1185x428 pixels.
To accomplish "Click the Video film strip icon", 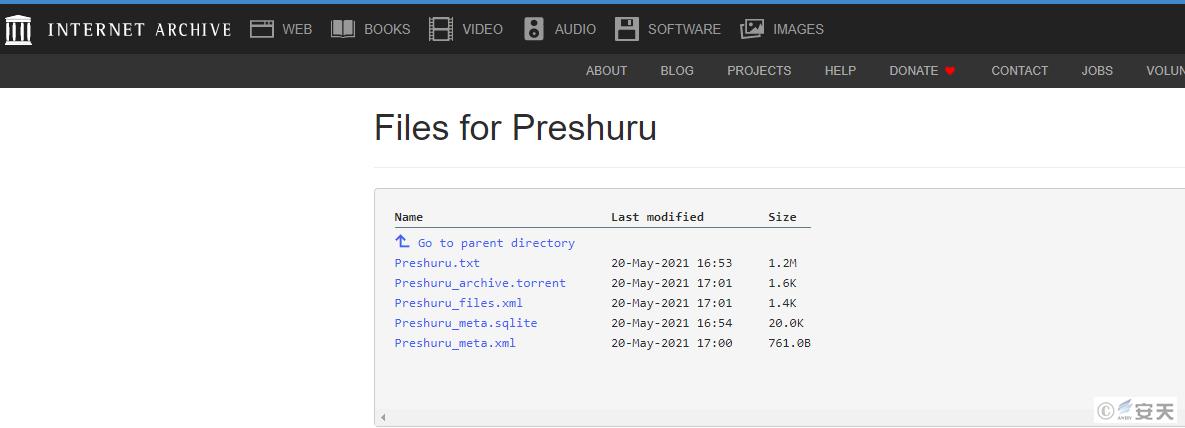I will (x=441, y=29).
